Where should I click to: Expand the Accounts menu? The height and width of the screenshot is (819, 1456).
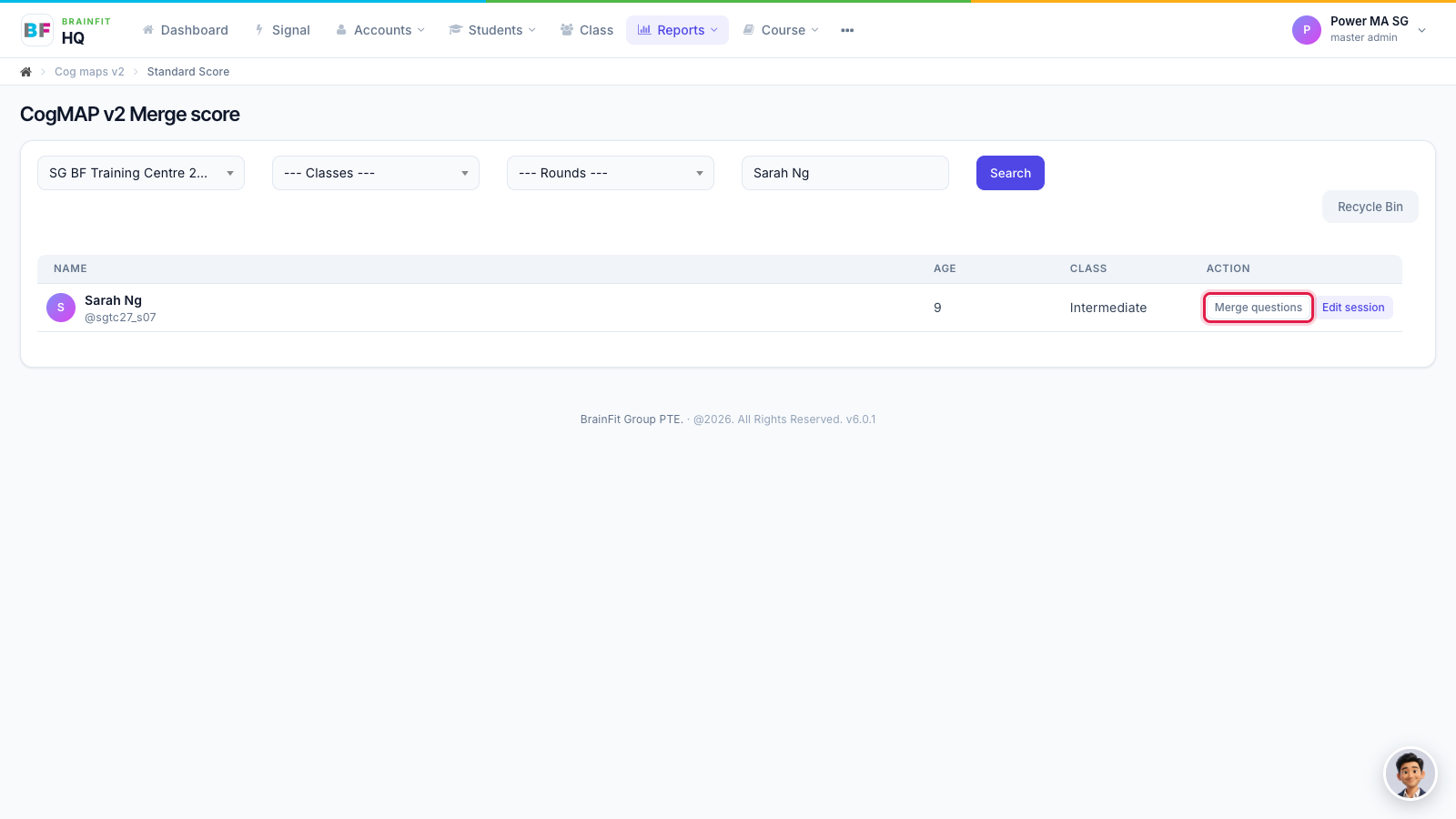click(380, 30)
